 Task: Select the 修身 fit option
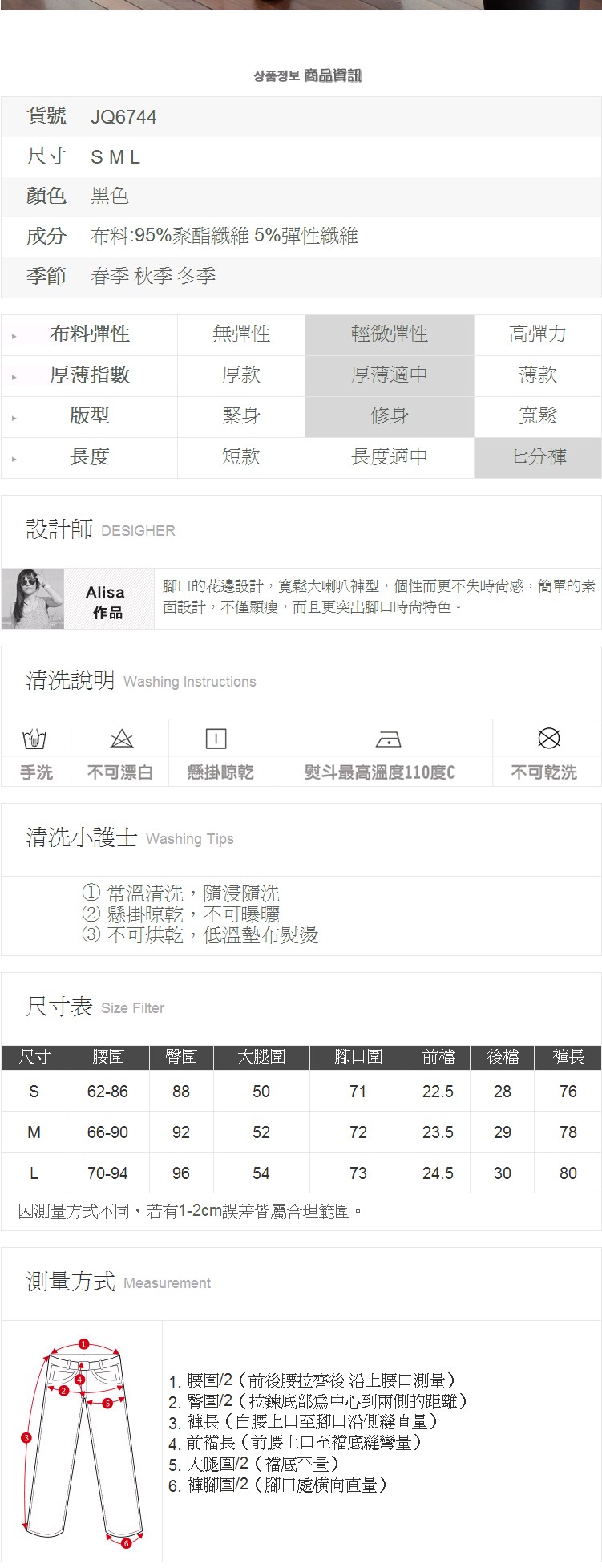click(x=390, y=416)
